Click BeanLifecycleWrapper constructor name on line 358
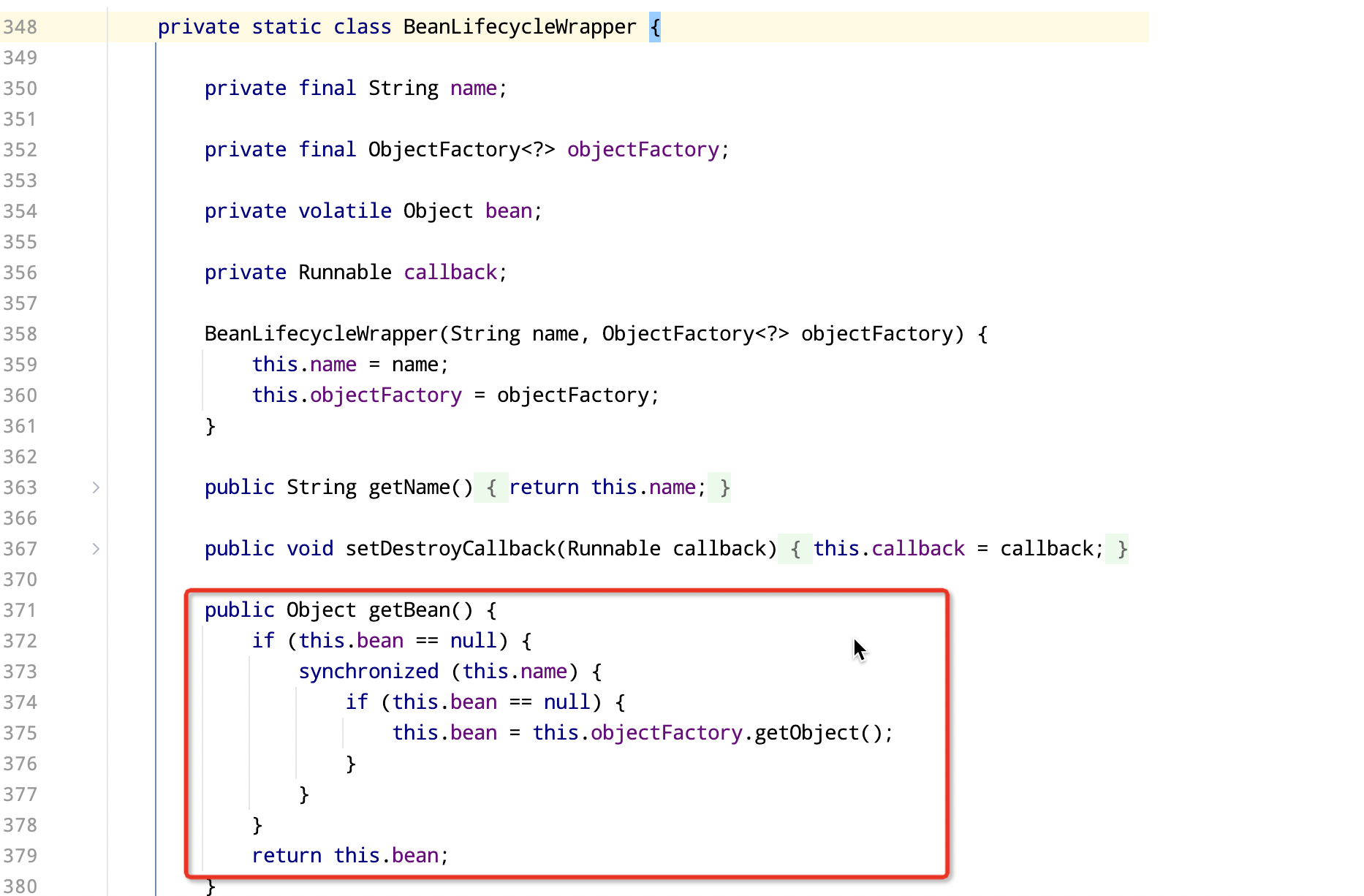 coord(321,334)
